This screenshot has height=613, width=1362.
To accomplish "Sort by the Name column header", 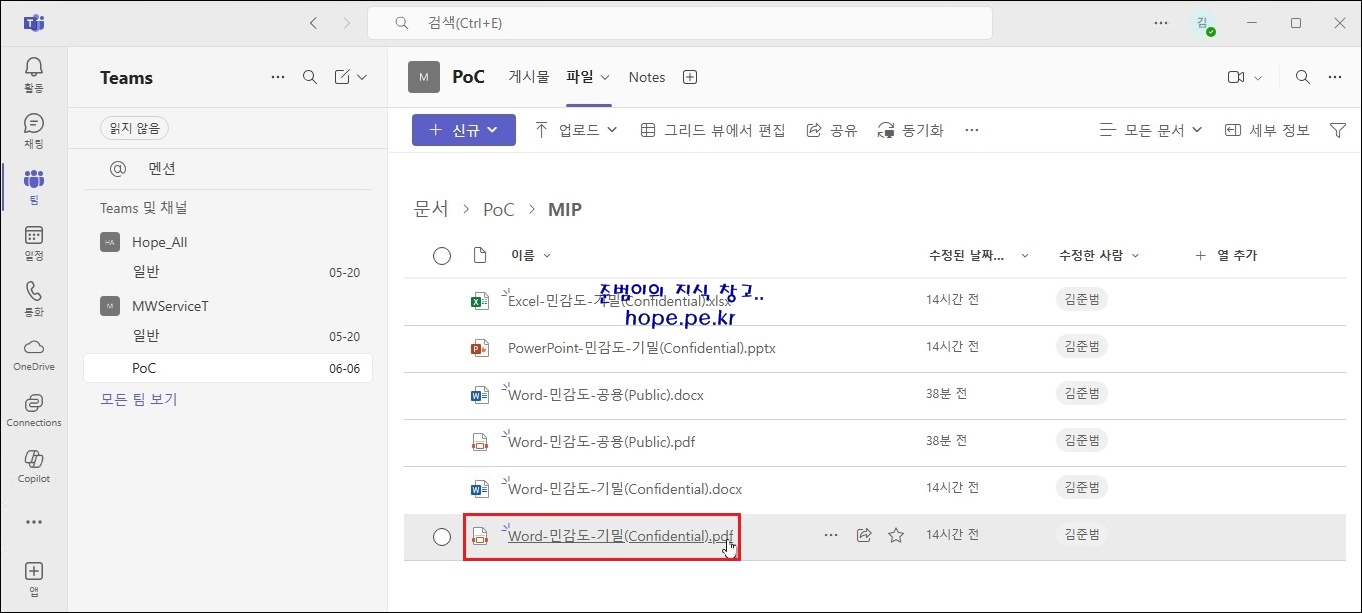I will (530, 256).
